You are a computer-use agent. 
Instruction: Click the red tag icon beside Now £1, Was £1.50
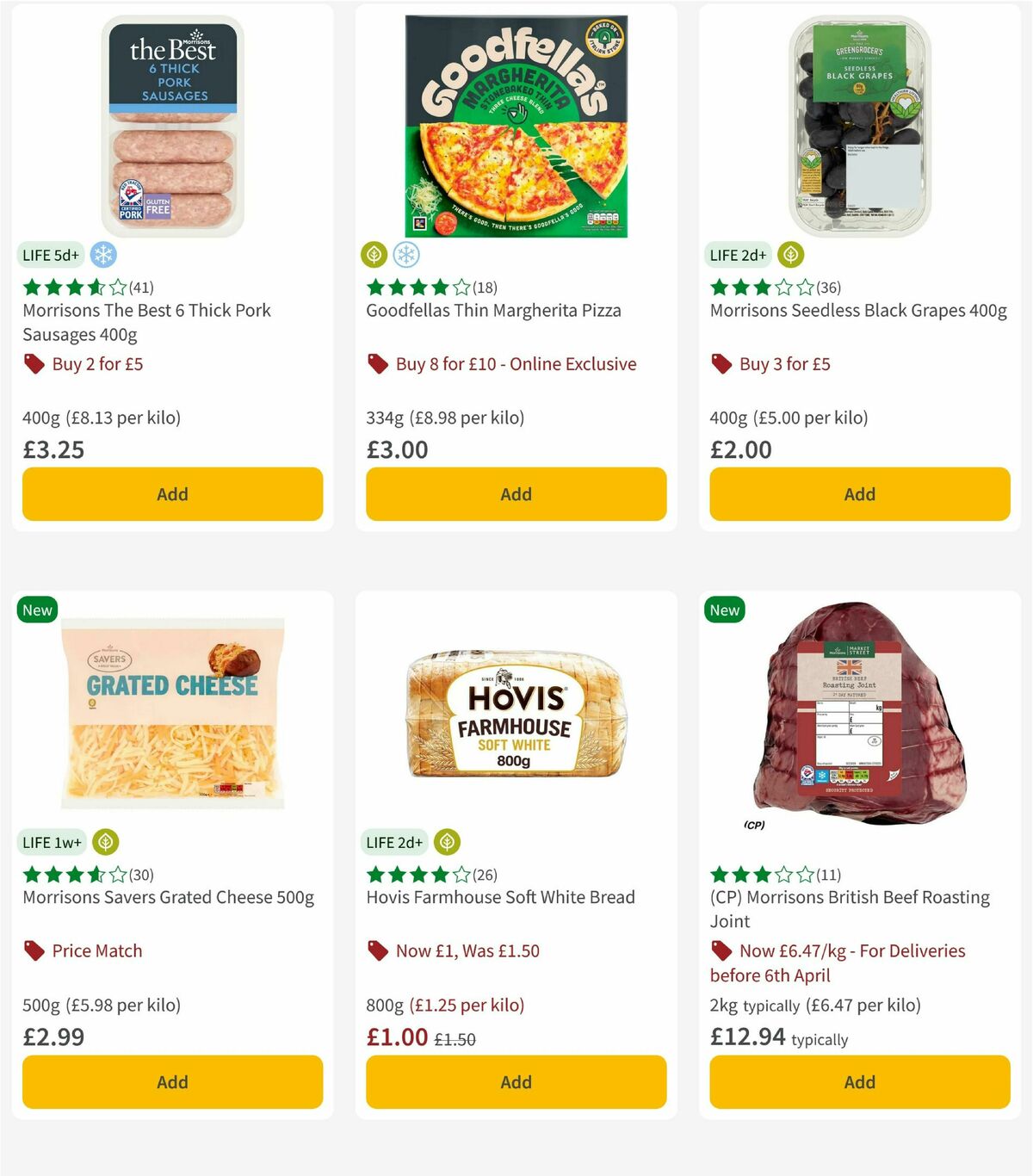[378, 951]
